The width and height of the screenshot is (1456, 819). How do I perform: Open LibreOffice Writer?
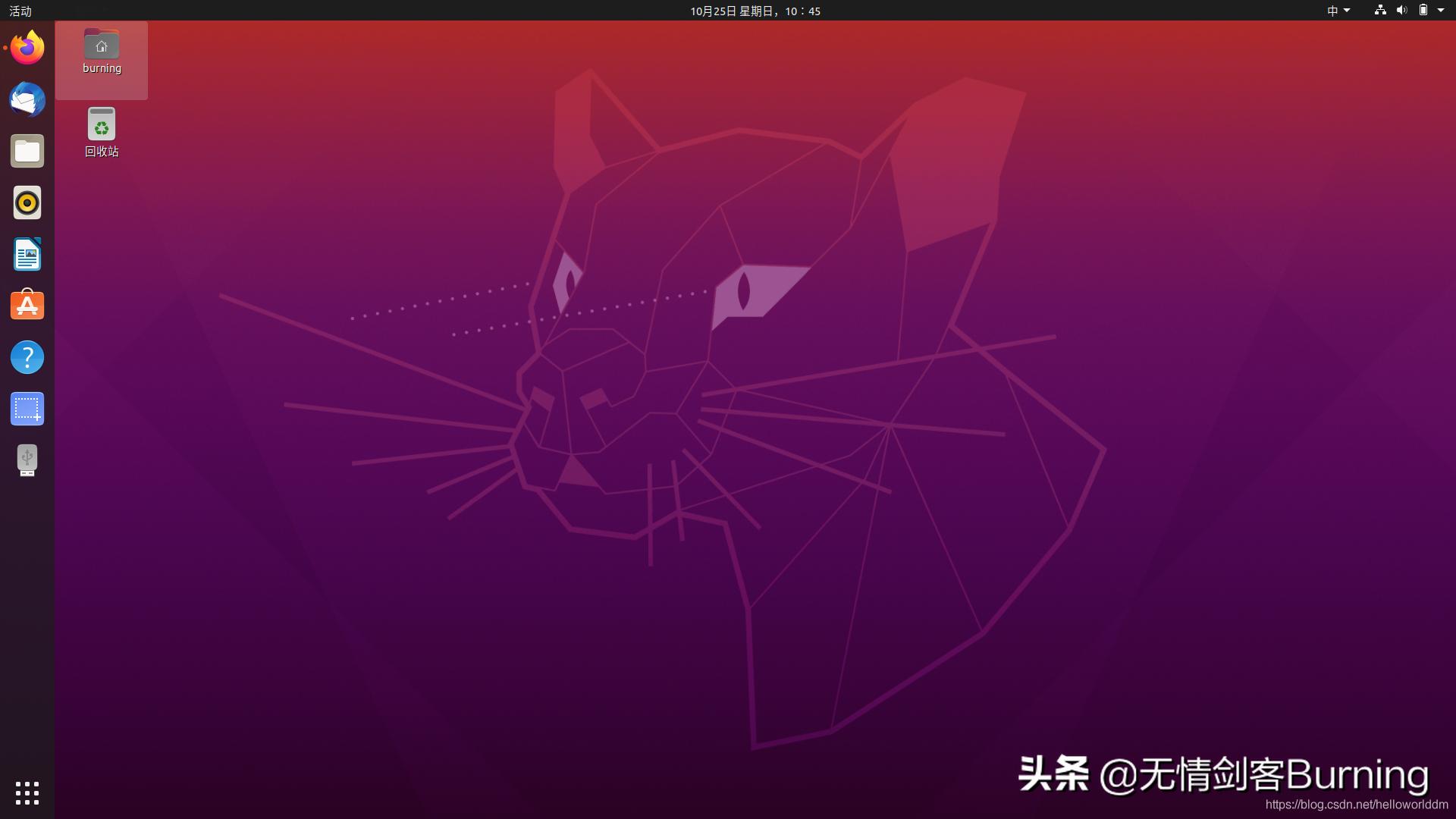tap(27, 254)
